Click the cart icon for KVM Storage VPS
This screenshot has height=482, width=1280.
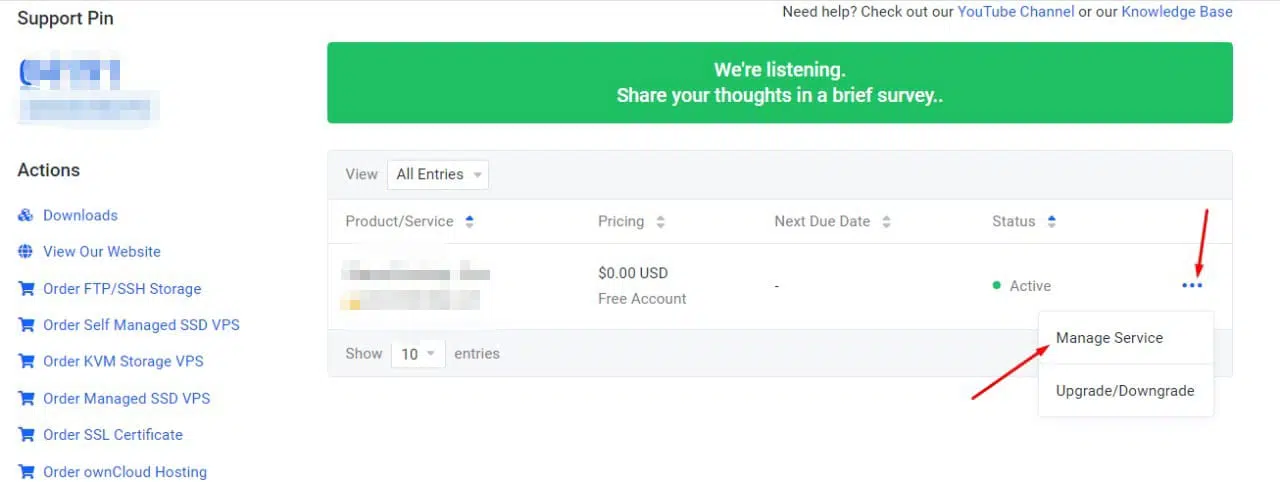click(26, 362)
